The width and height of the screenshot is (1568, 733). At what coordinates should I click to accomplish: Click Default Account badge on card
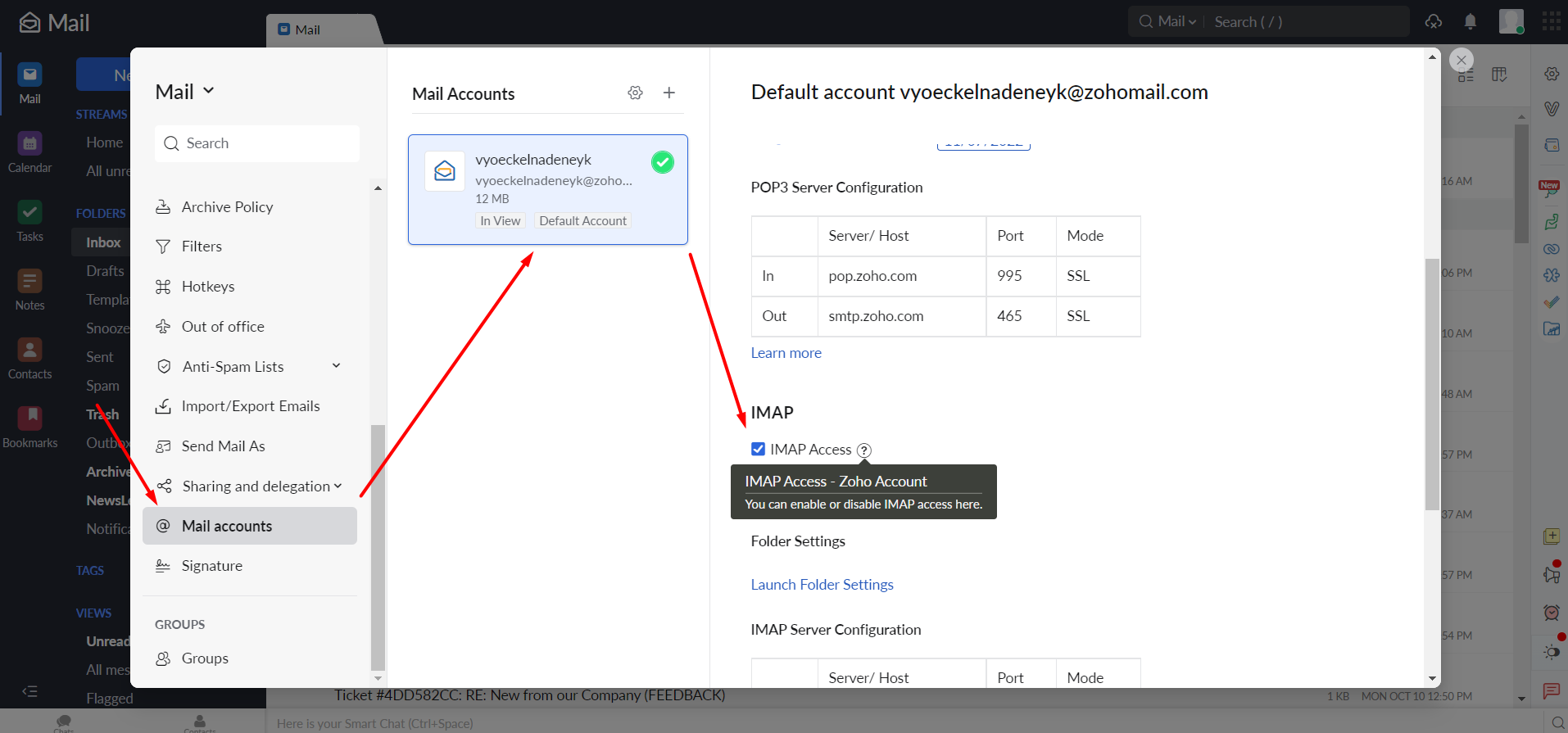click(582, 221)
